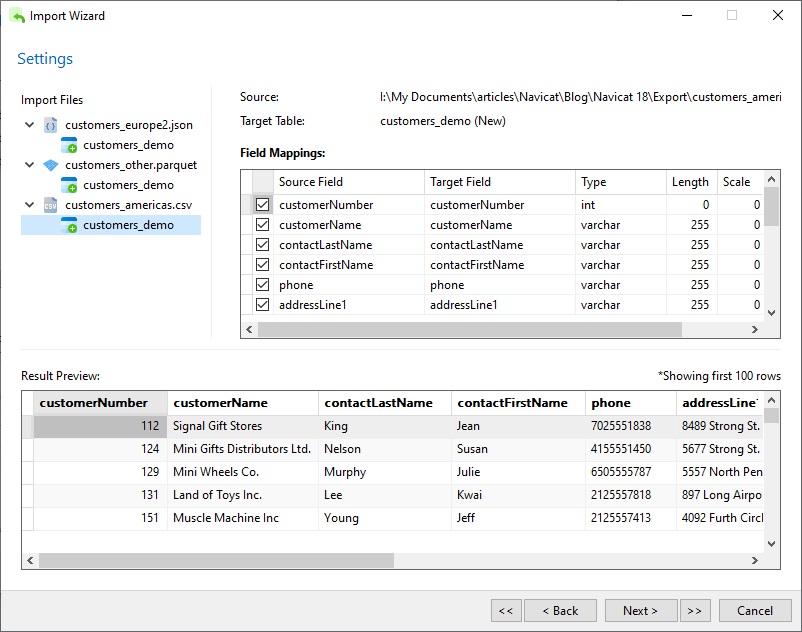Uncheck the customerName field mapping checkbox
This screenshot has height=632, width=802.
click(x=262, y=224)
